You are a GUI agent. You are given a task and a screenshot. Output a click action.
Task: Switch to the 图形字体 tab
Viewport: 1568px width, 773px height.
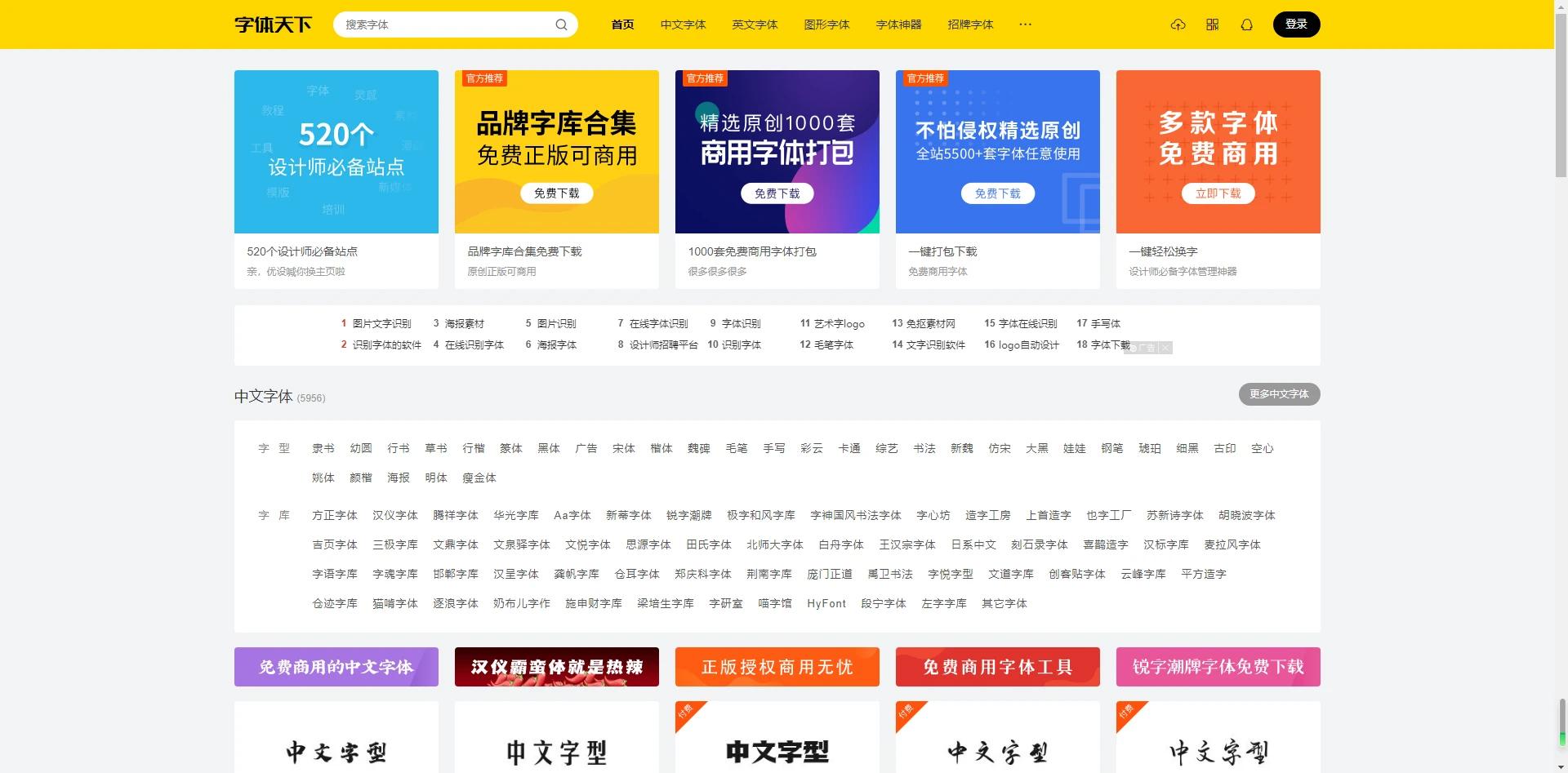pyautogui.click(x=827, y=24)
